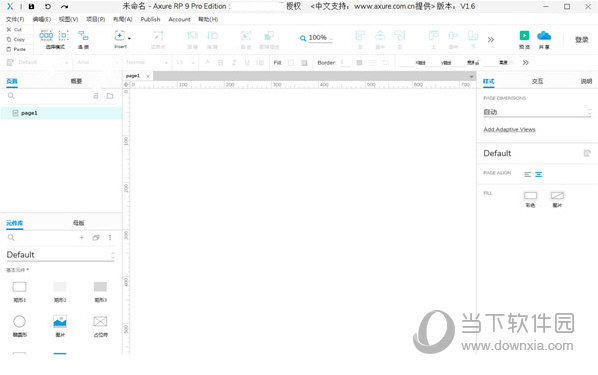Click the Save disk icon in title bar
This screenshot has width=598, height=375.
click(31, 6)
